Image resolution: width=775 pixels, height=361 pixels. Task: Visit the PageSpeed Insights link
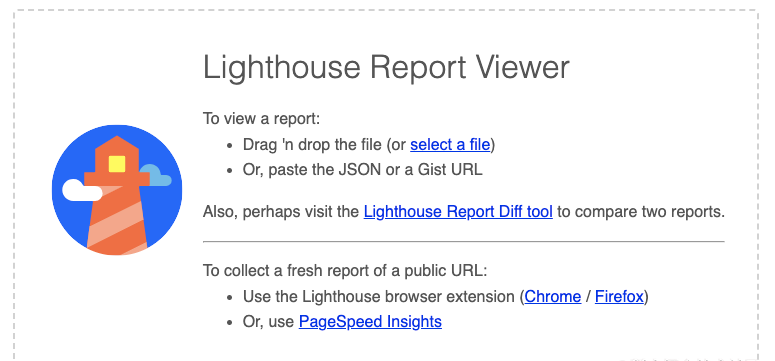[x=370, y=322]
